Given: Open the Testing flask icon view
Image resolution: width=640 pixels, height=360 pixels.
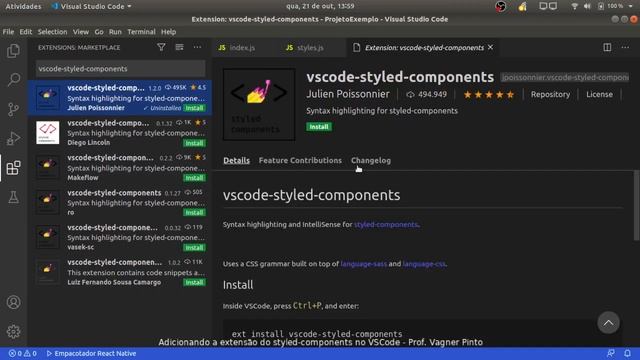Looking at the screenshot, I should (13, 198).
